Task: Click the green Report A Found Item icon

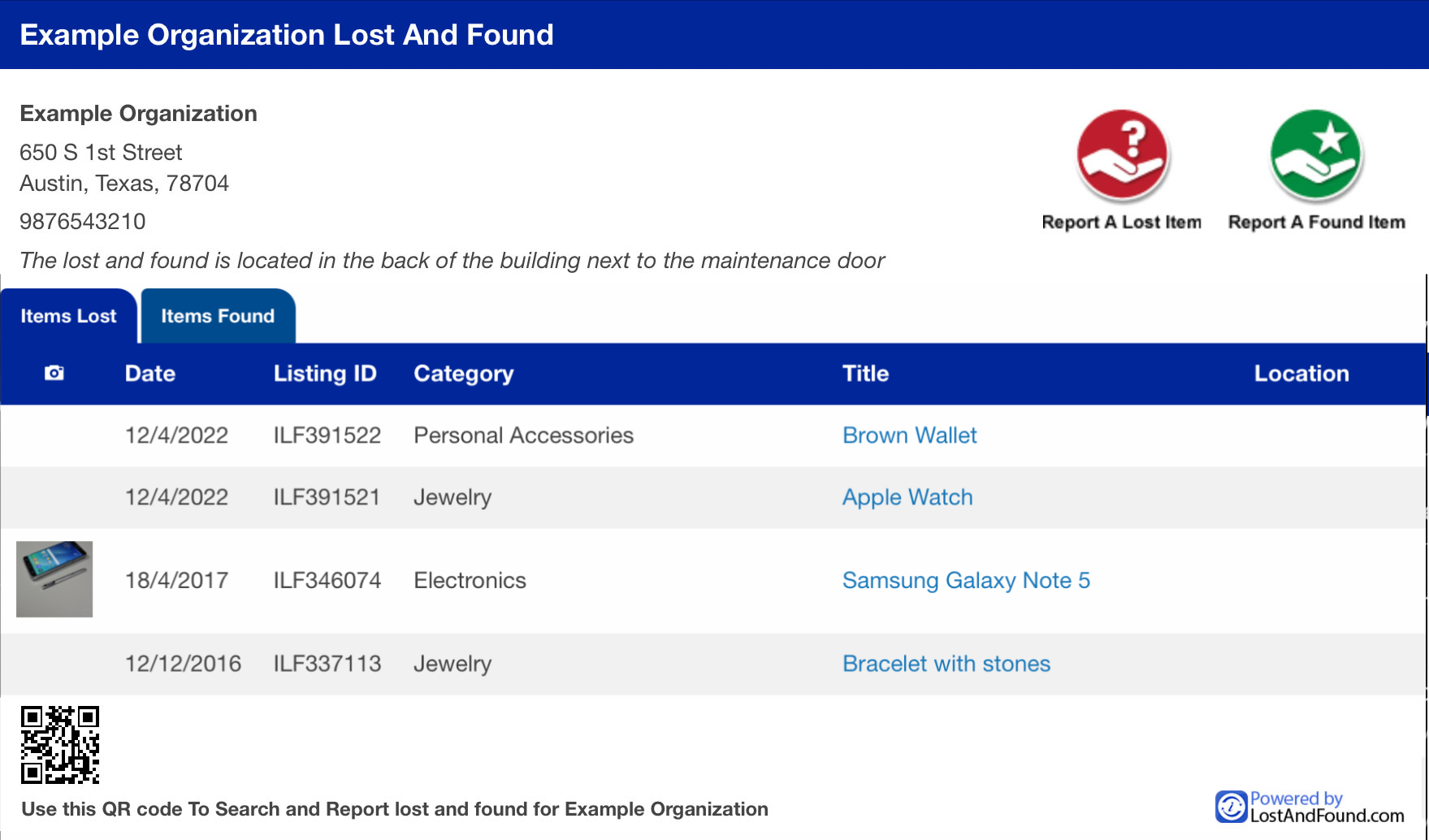Action: pyautogui.click(x=1316, y=154)
